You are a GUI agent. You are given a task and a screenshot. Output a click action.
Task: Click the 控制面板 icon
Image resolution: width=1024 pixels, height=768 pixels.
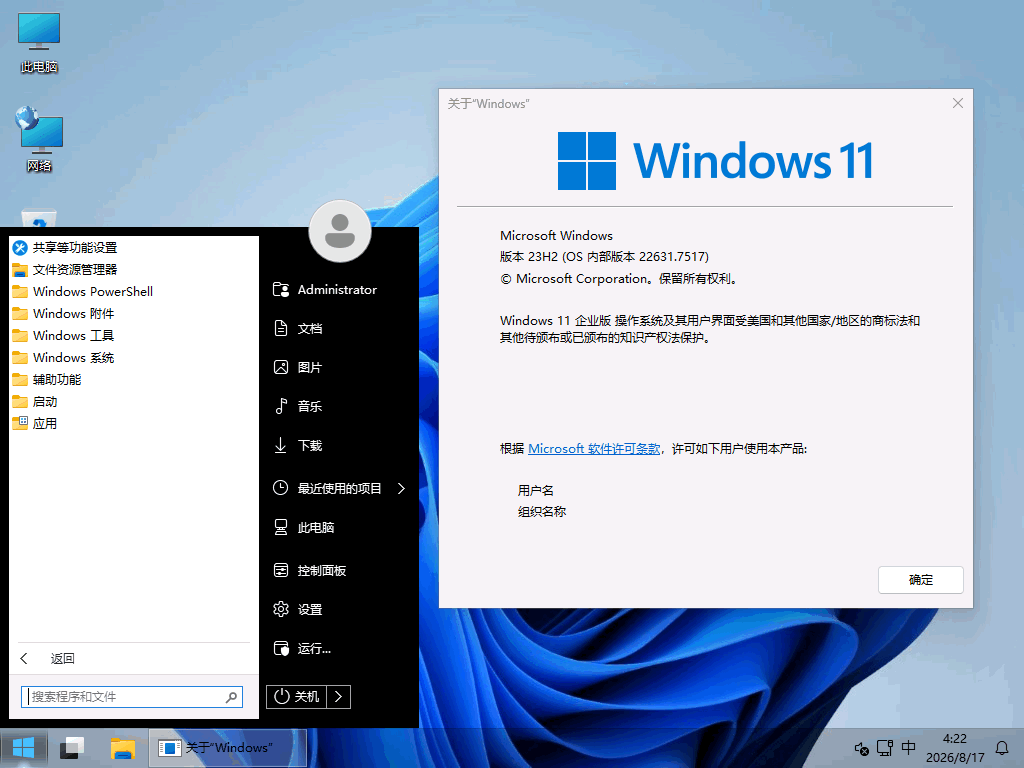[x=281, y=571]
